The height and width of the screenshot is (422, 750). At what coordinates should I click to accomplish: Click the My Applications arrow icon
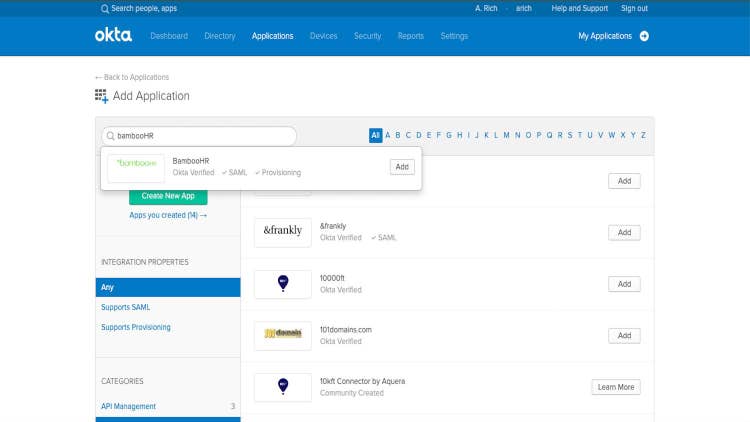click(644, 36)
